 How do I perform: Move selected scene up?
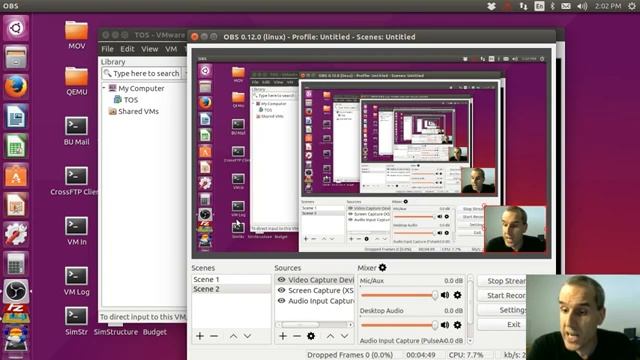coord(233,336)
